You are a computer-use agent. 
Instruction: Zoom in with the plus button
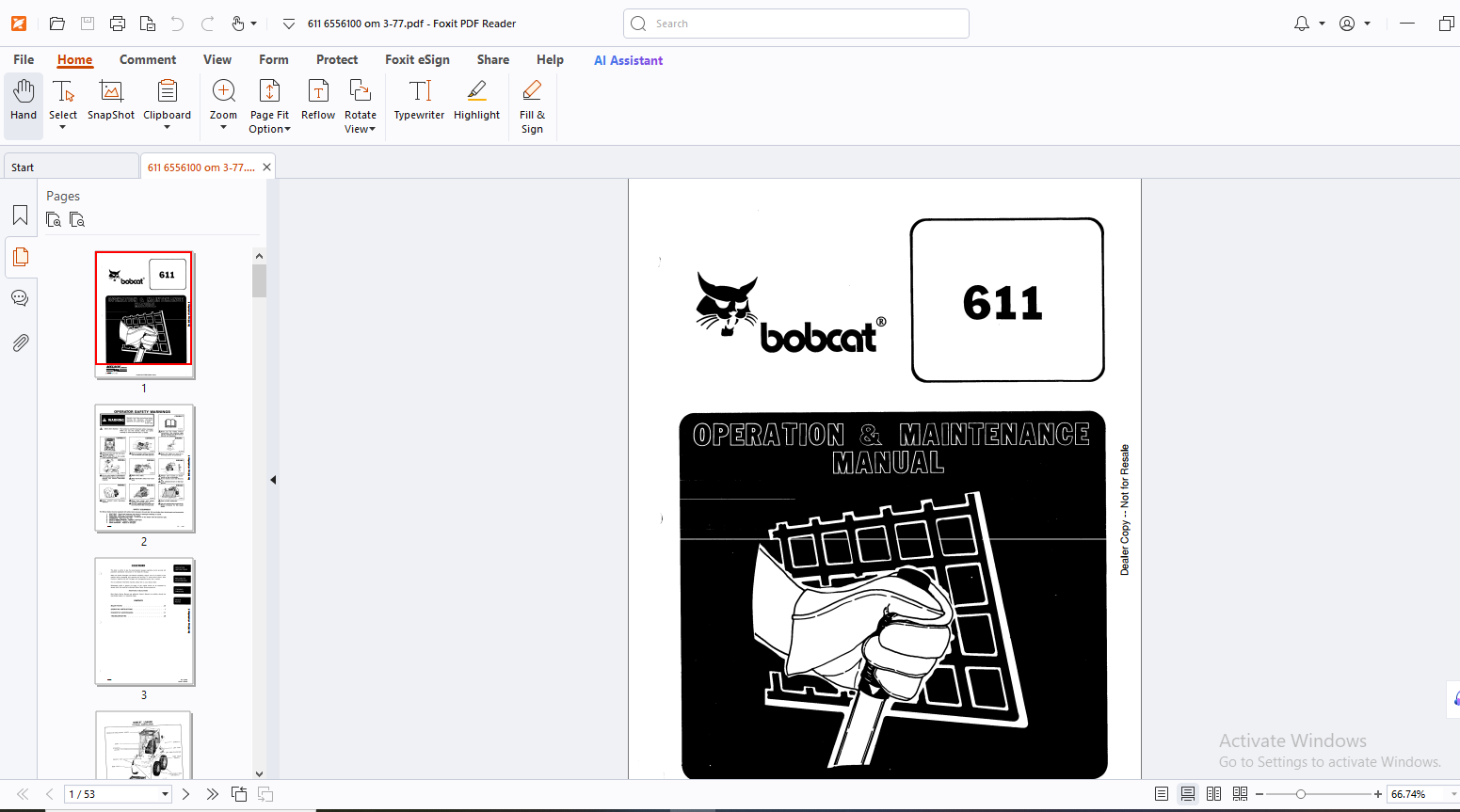pos(1378,794)
